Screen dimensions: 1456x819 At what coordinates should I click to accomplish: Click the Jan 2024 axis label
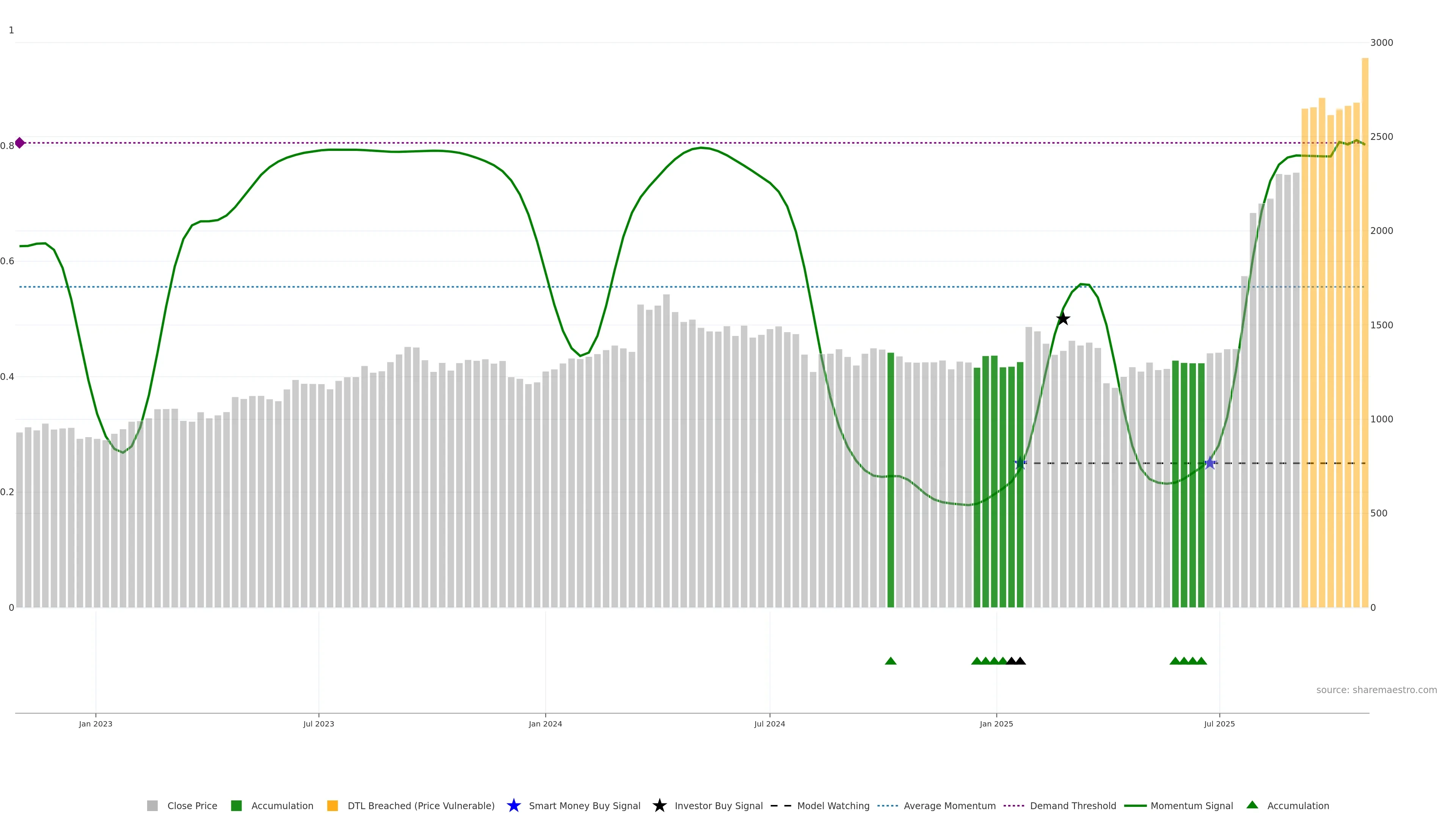(545, 724)
